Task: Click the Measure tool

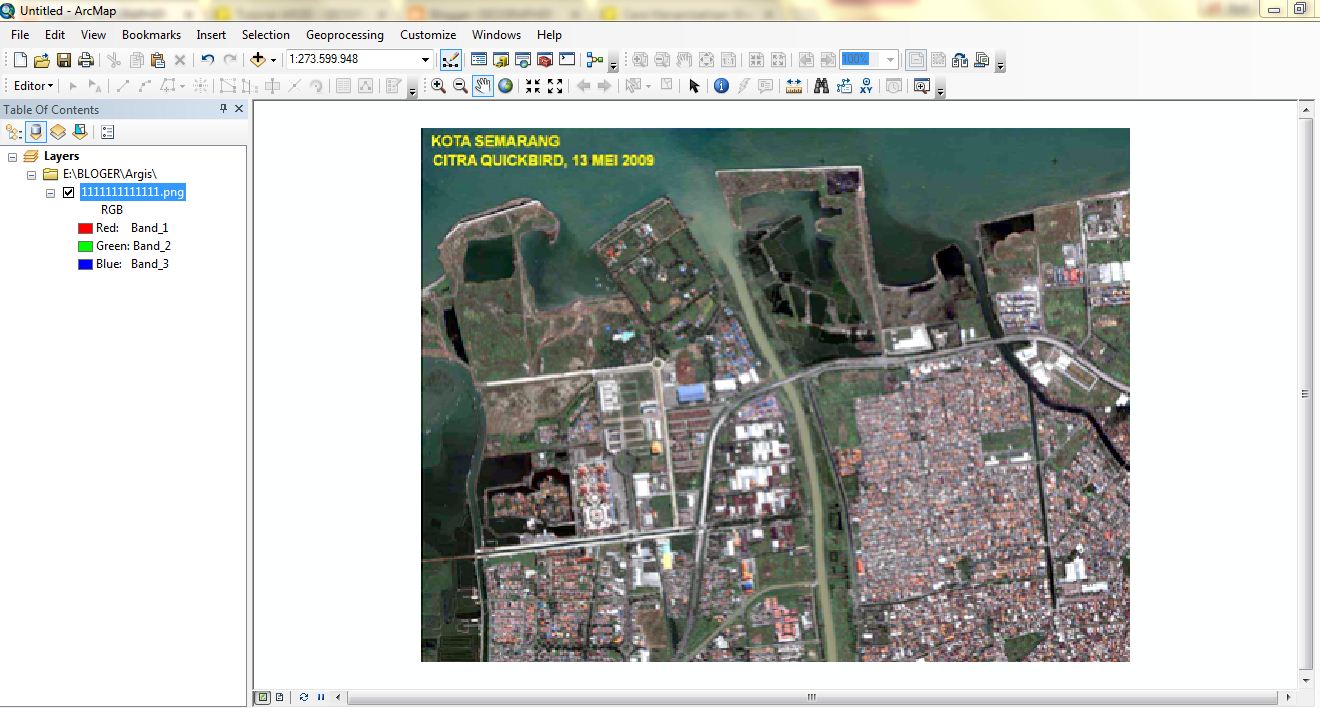Action: click(793, 86)
